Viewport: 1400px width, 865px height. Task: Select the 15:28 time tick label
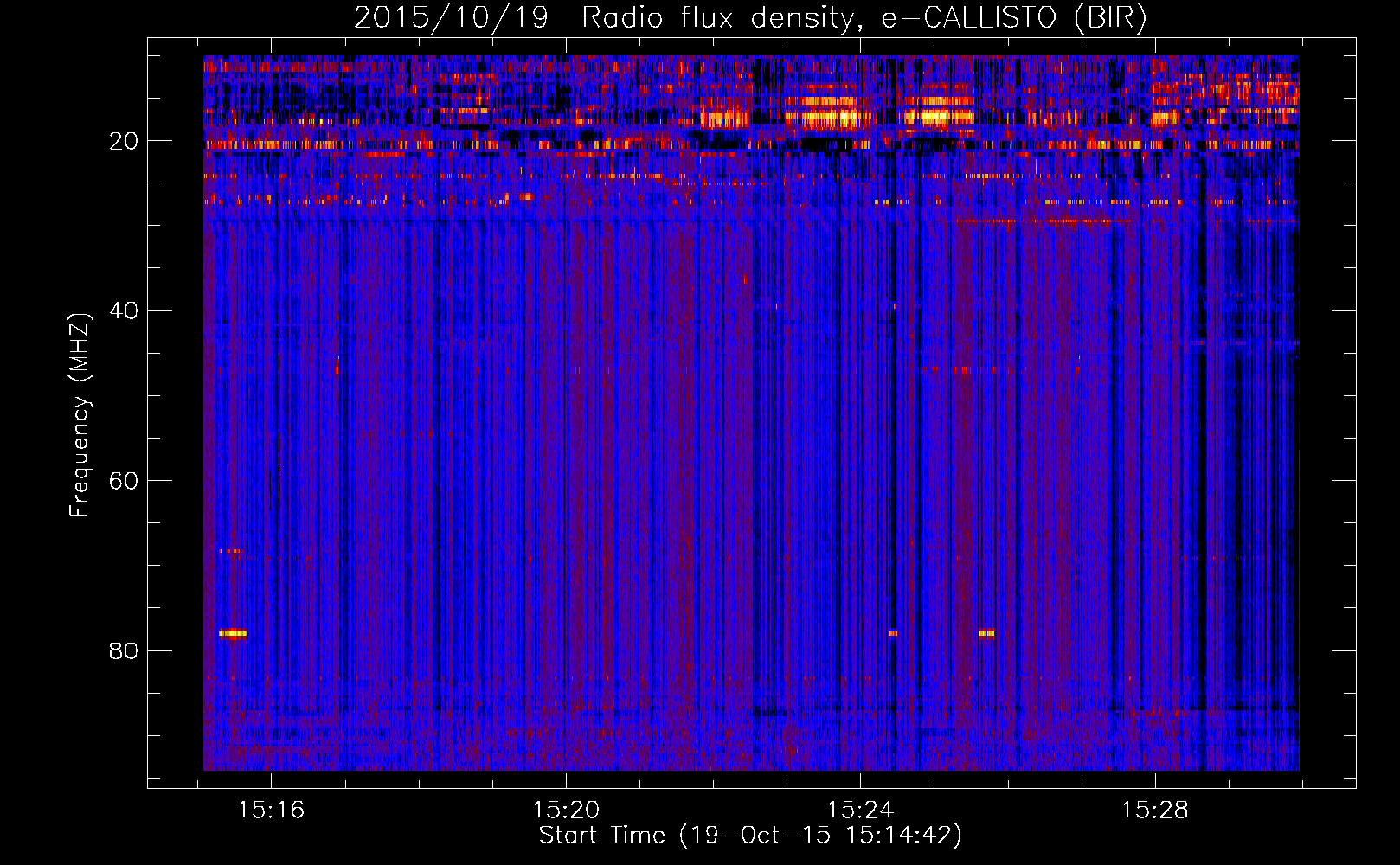[1155, 811]
